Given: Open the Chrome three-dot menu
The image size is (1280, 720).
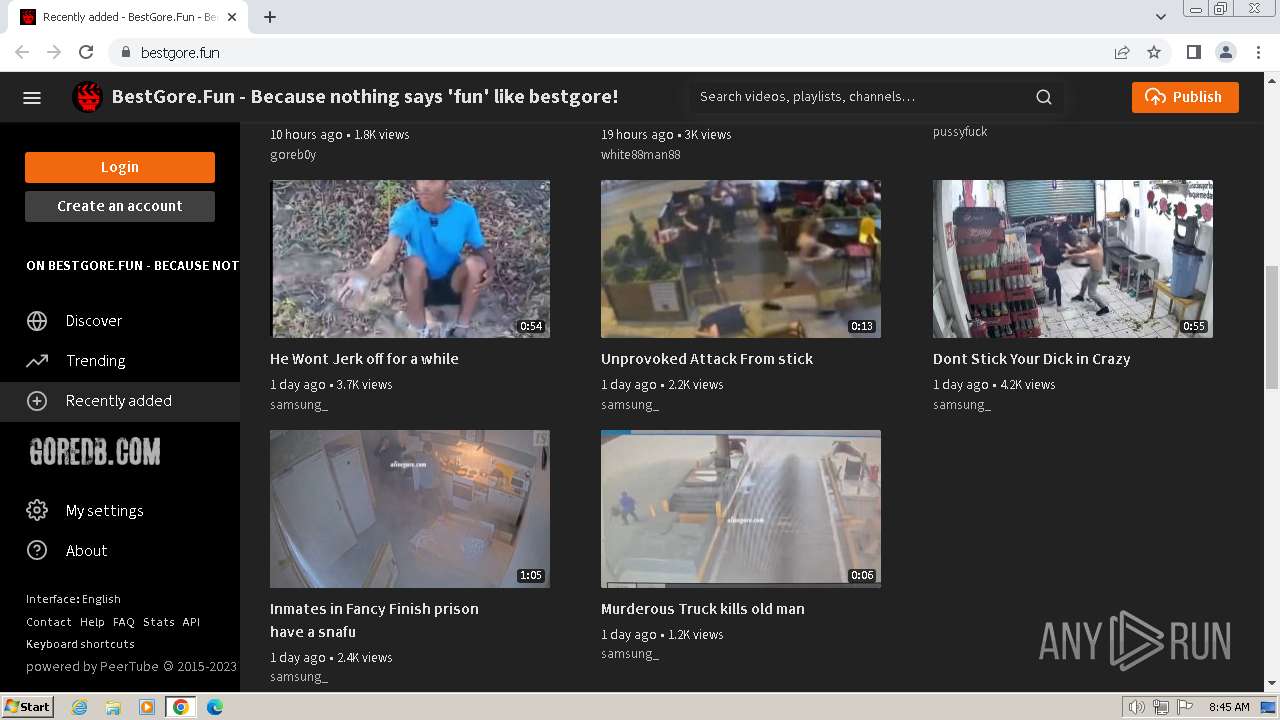Looking at the screenshot, I should pos(1257,52).
